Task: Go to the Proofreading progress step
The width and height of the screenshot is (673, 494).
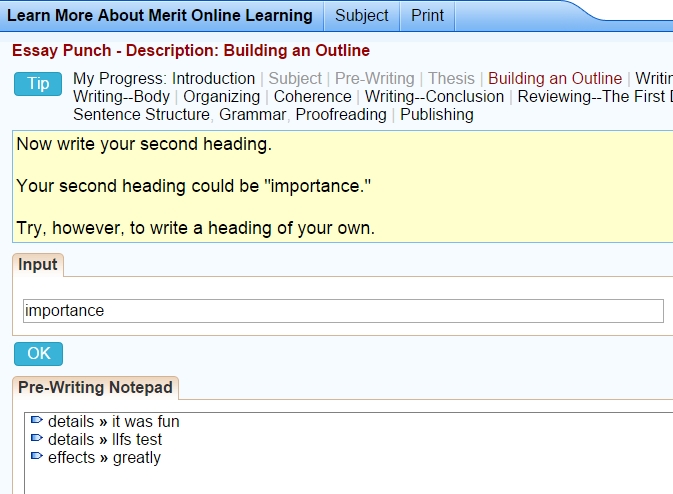Action: pyautogui.click(x=341, y=115)
